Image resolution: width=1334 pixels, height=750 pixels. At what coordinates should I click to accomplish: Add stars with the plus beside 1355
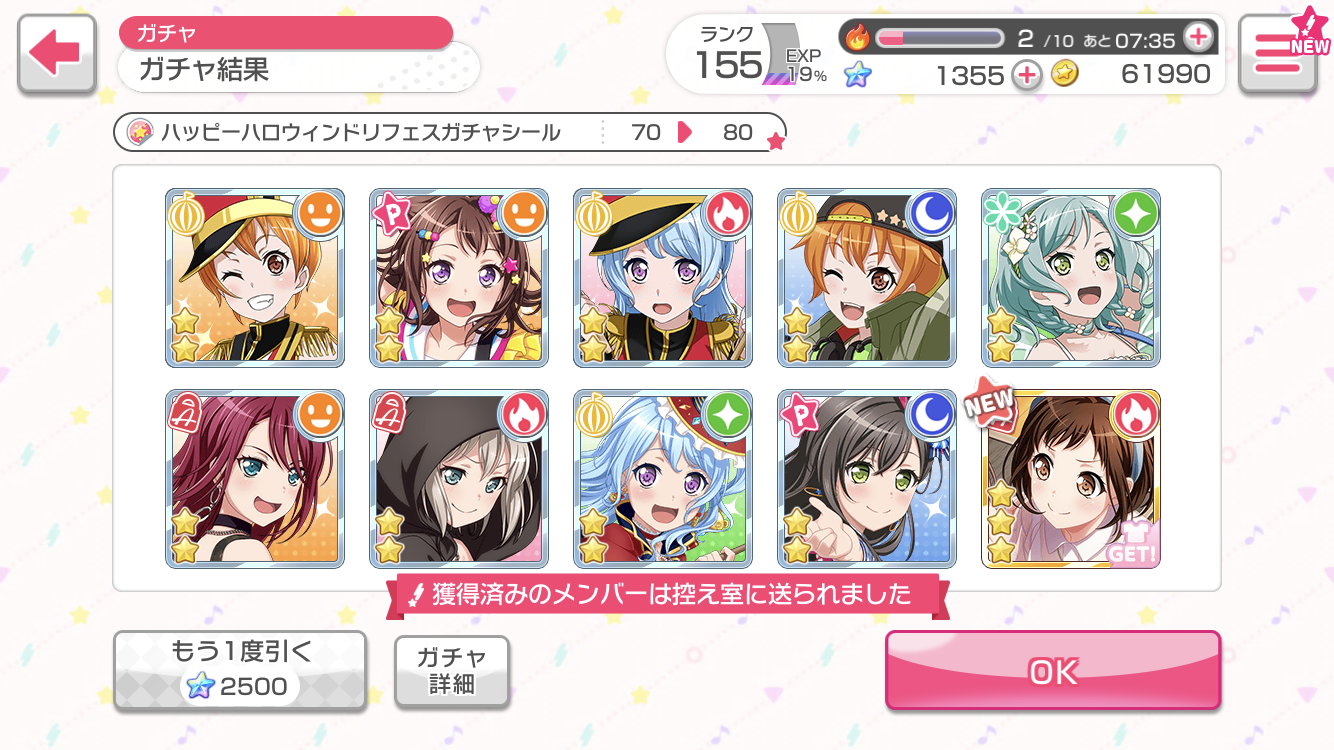(x=1026, y=74)
